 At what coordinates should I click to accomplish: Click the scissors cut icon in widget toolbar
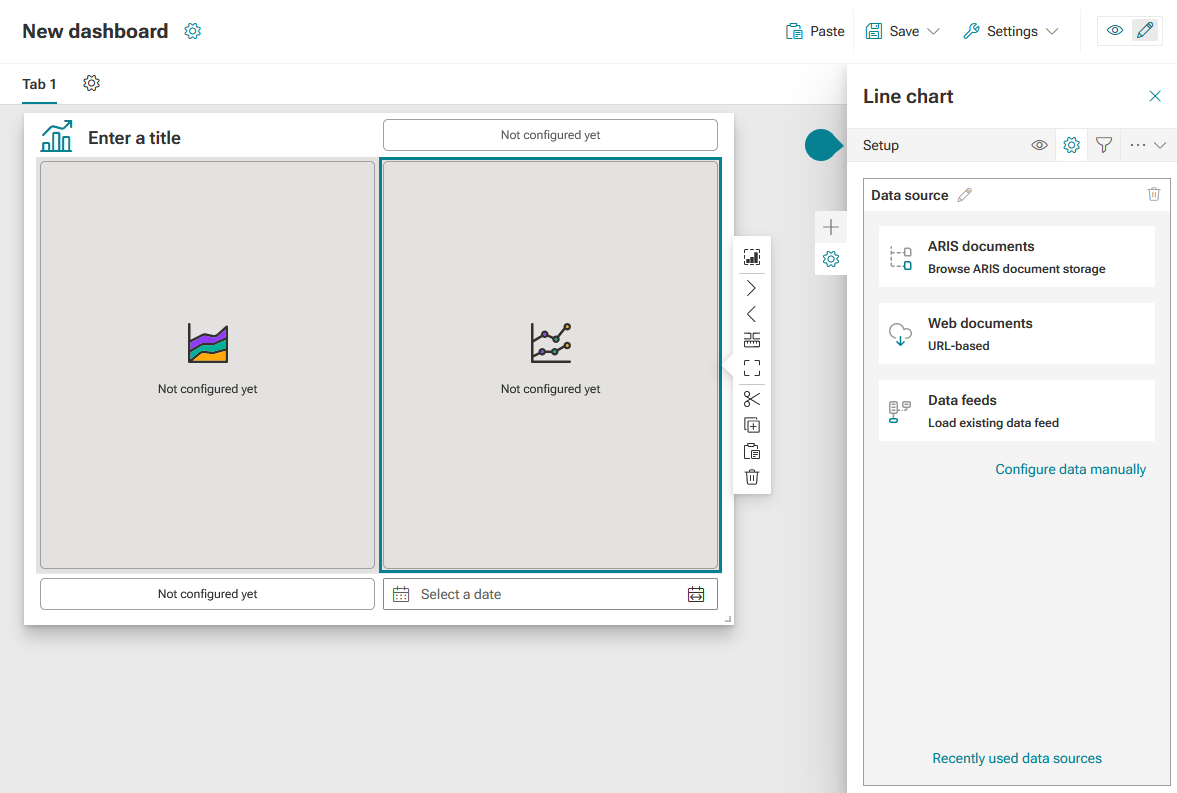pos(751,399)
